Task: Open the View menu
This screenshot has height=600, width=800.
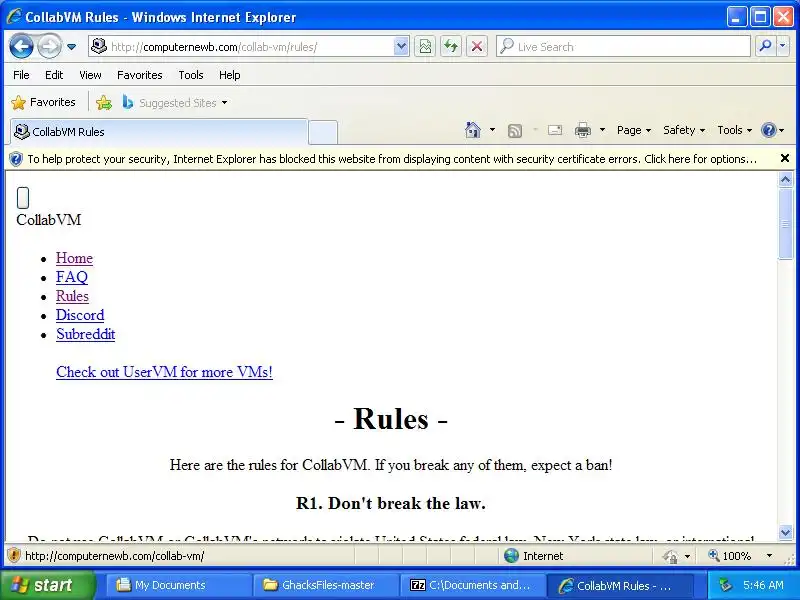Action: 90,75
